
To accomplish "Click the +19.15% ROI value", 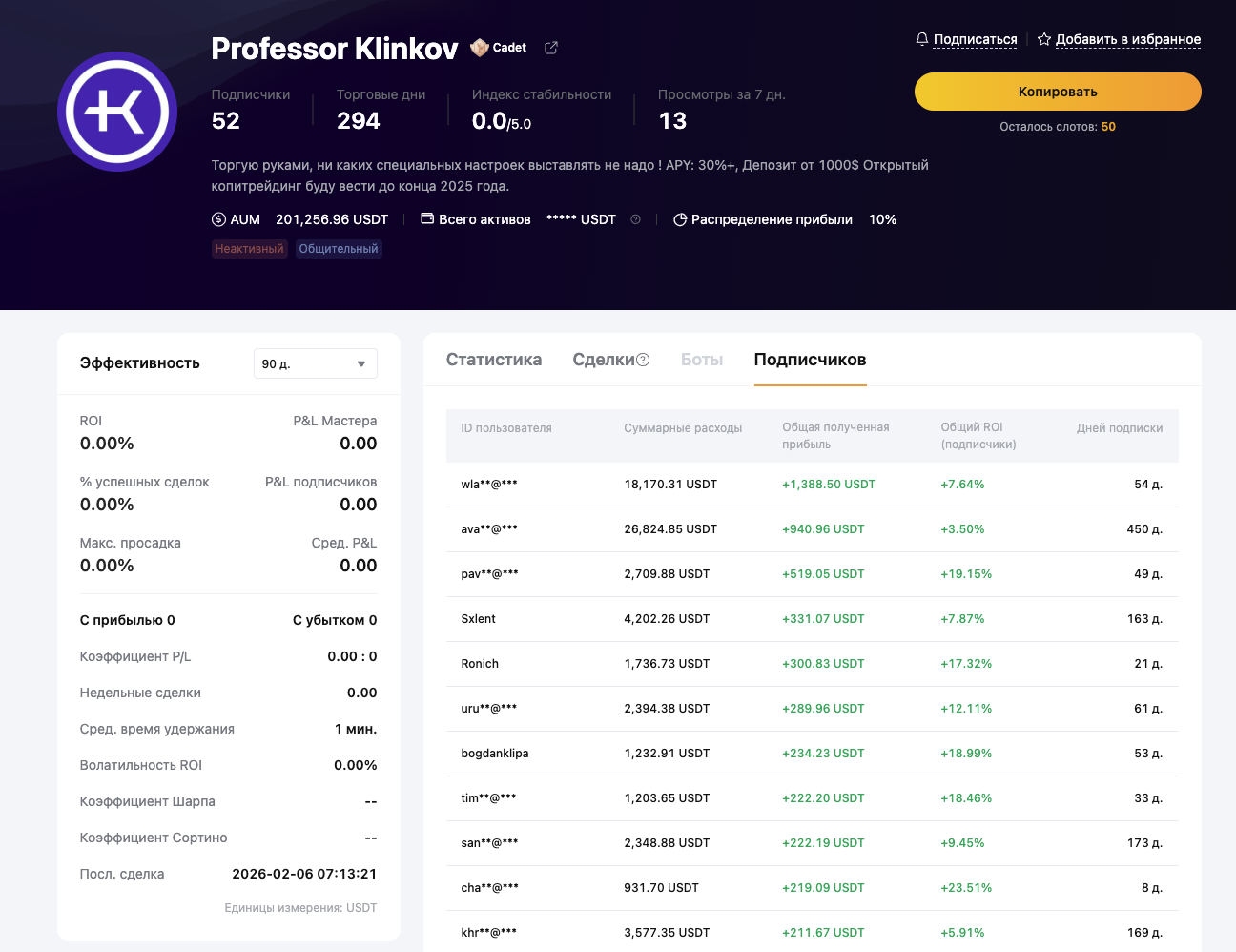I will point(966,574).
